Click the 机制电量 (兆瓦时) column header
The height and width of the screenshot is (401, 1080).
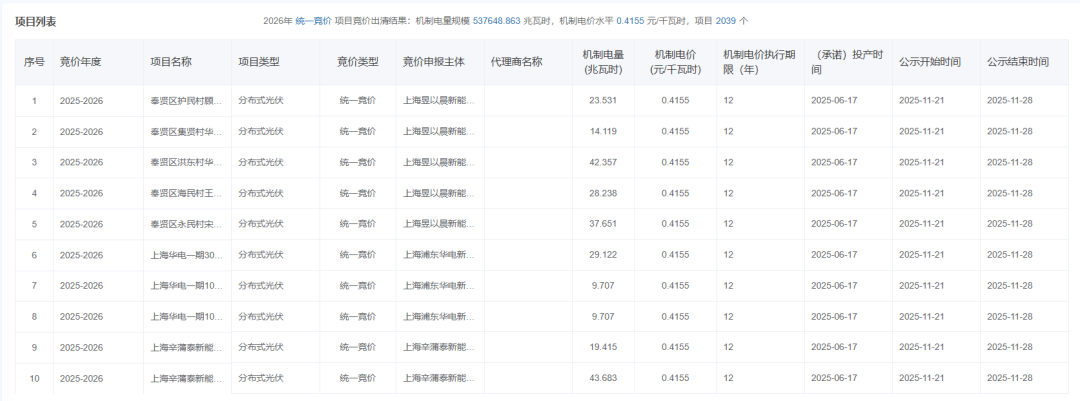[602, 62]
